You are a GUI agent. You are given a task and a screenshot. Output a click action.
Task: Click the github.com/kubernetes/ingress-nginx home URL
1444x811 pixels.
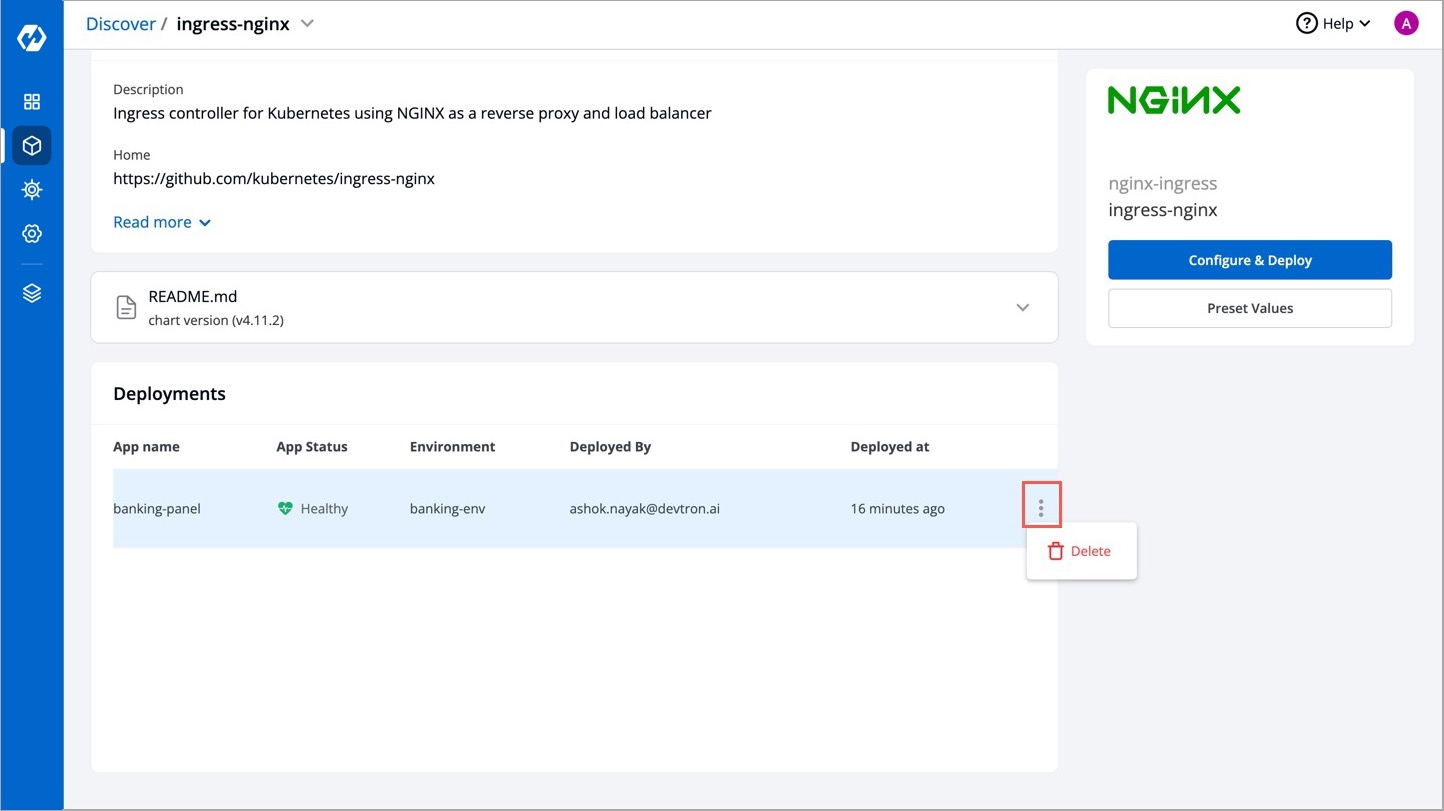274,179
